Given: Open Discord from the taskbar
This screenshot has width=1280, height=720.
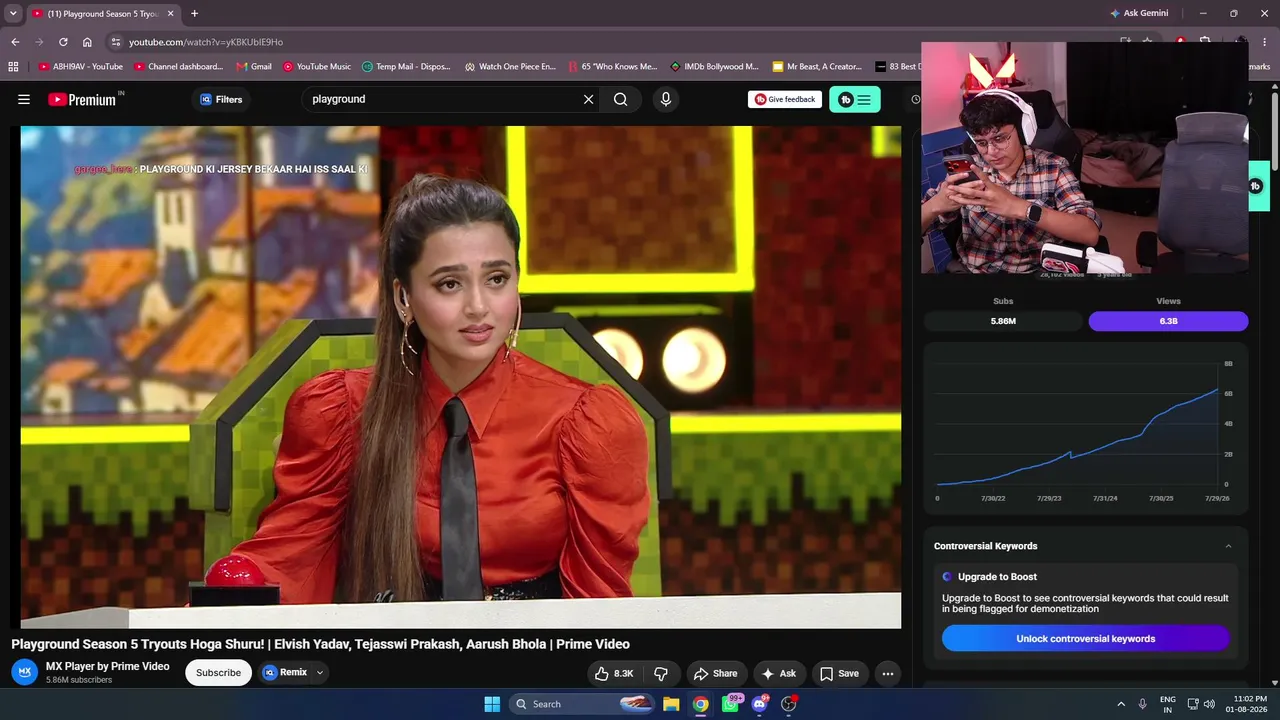Looking at the screenshot, I should coord(759,704).
